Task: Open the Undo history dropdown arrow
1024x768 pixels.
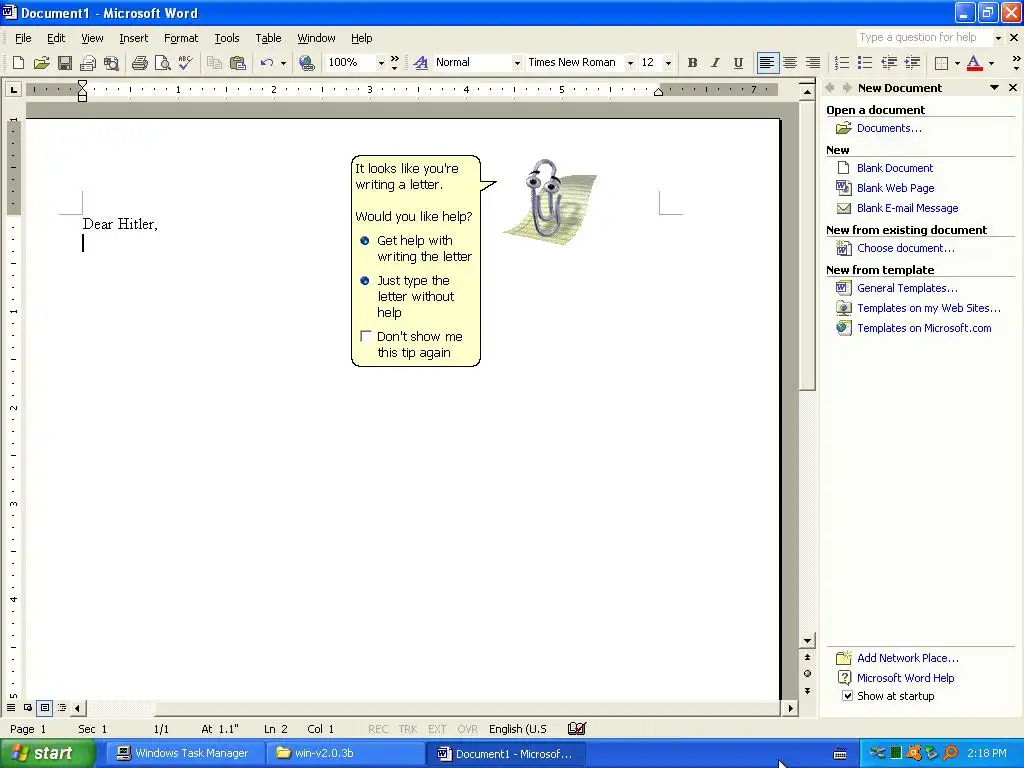Action: coord(283,63)
